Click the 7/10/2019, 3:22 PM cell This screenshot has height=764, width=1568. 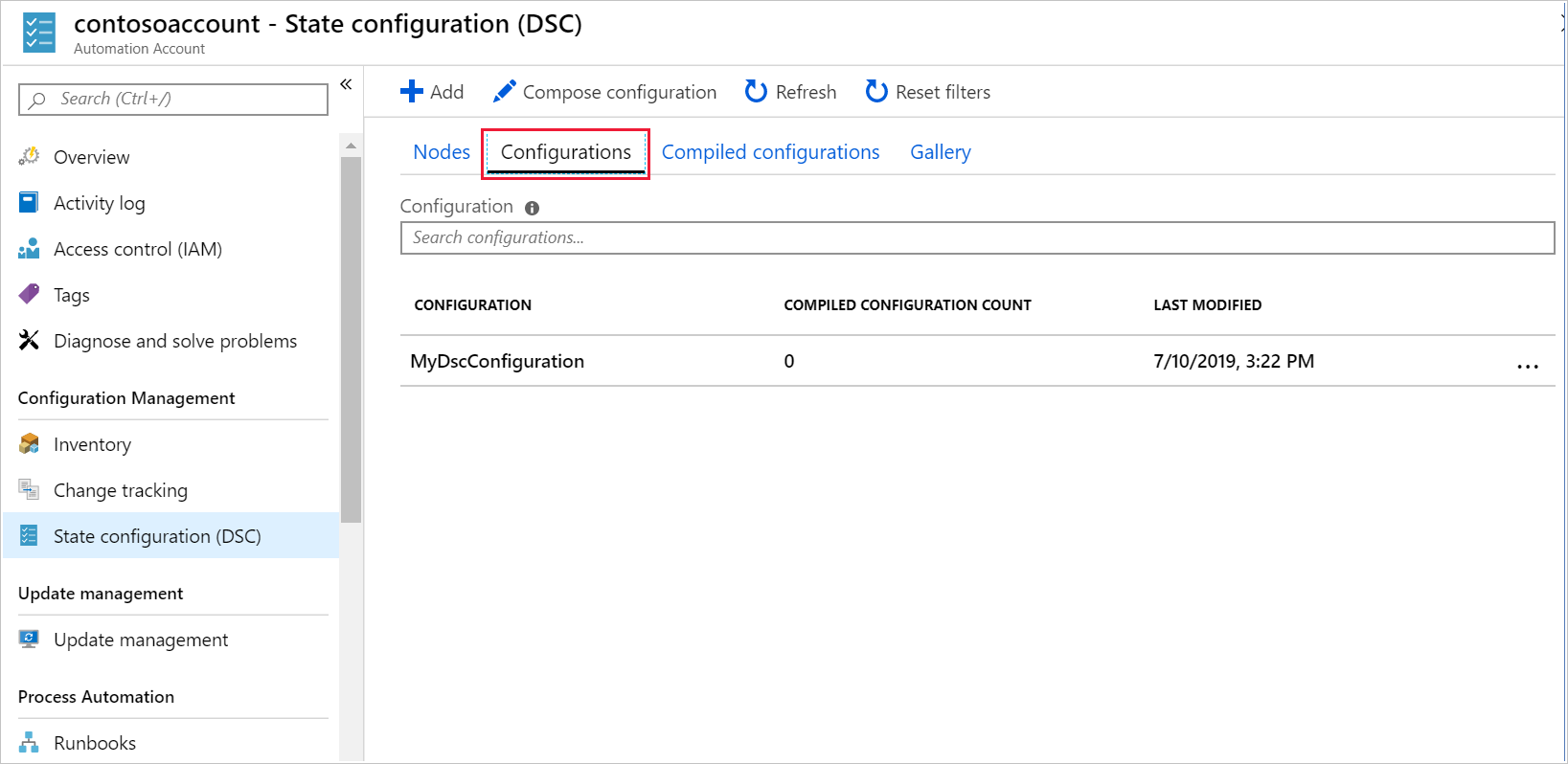click(1234, 361)
